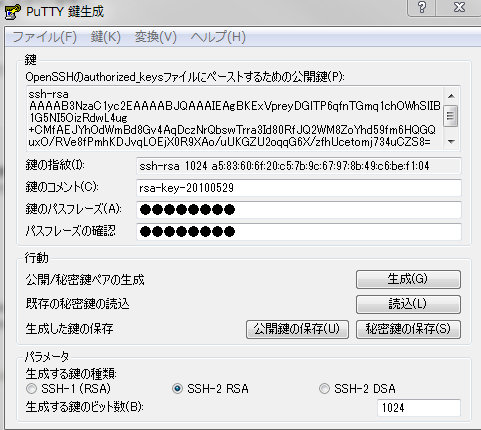Close the PuTTY 鍵生成 window
Image resolution: width=481 pixels, height=430 pixels.
coord(459,7)
